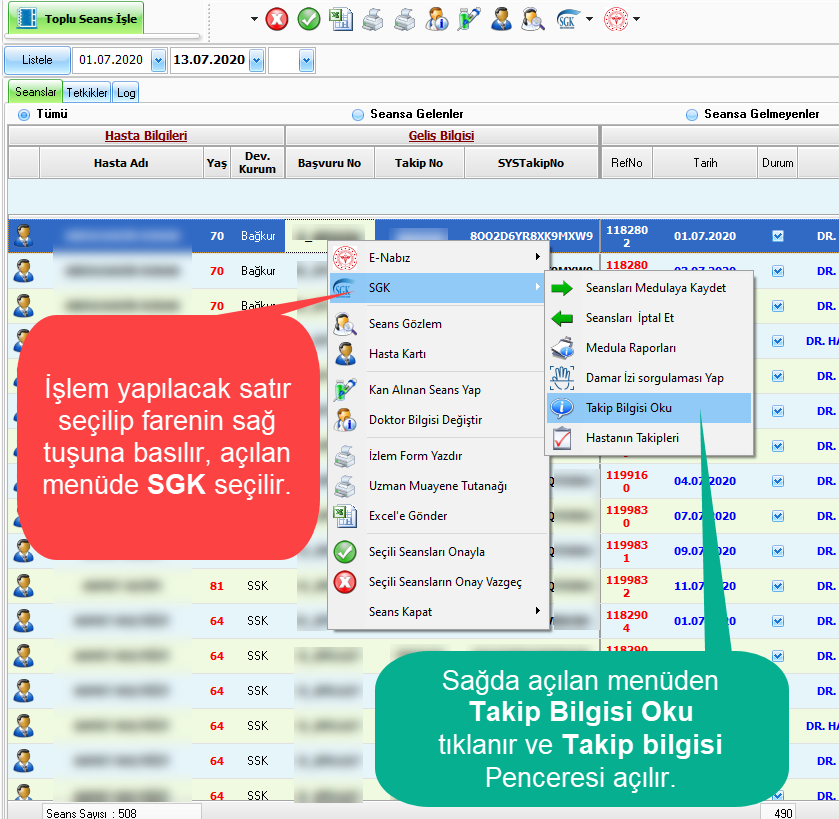Click the Tarih column header
Image resolution: width=839 pixels, height=819 pixels.
coord(705,163)
